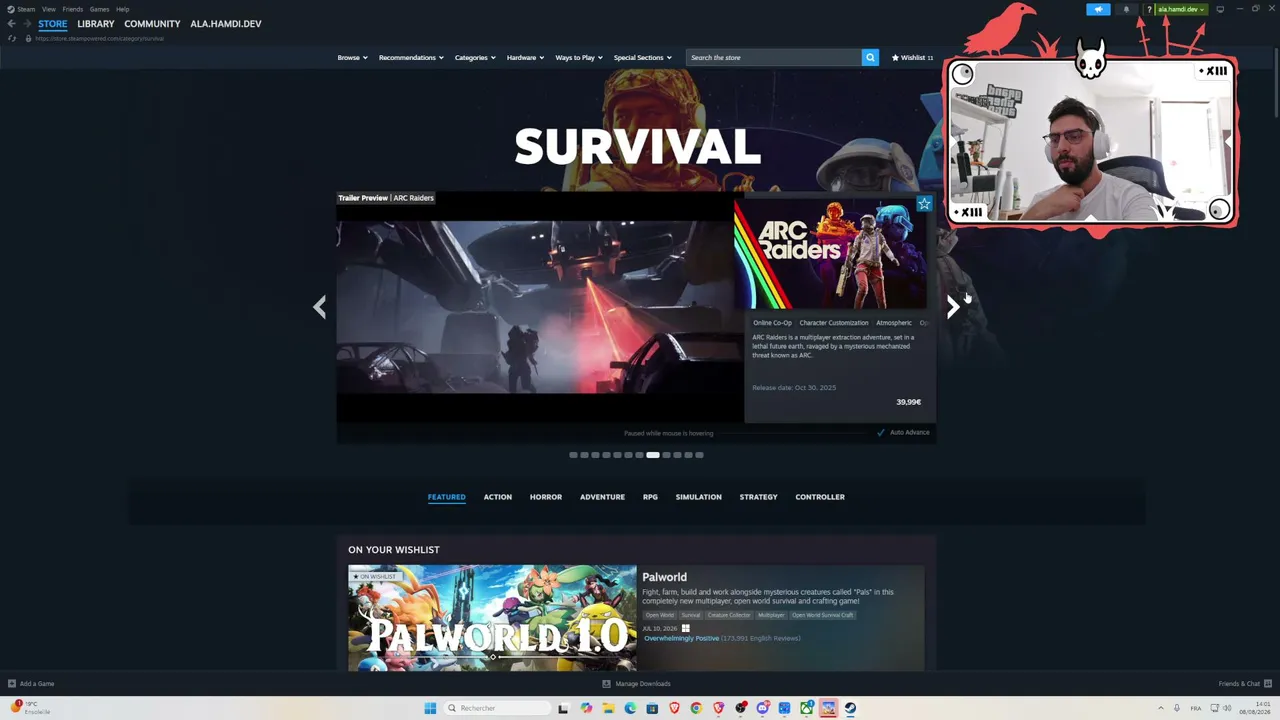Open the Friends menu
The height and width of the screenshot is (720, 1280).
(72, 9)
